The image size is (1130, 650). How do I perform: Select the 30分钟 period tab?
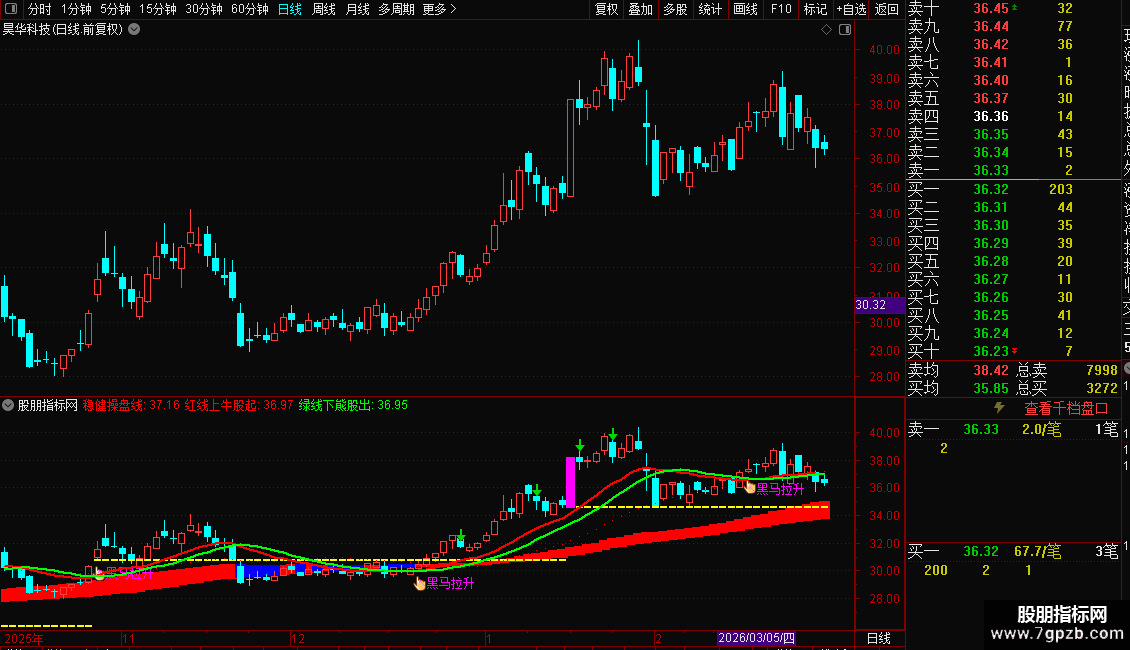pos(203,9)
